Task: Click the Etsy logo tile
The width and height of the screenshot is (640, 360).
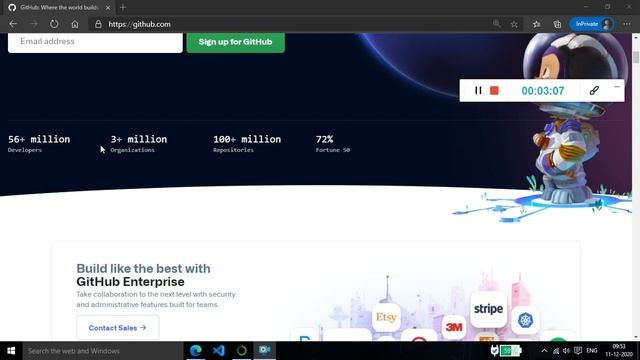Action: [x=386, y=317]
